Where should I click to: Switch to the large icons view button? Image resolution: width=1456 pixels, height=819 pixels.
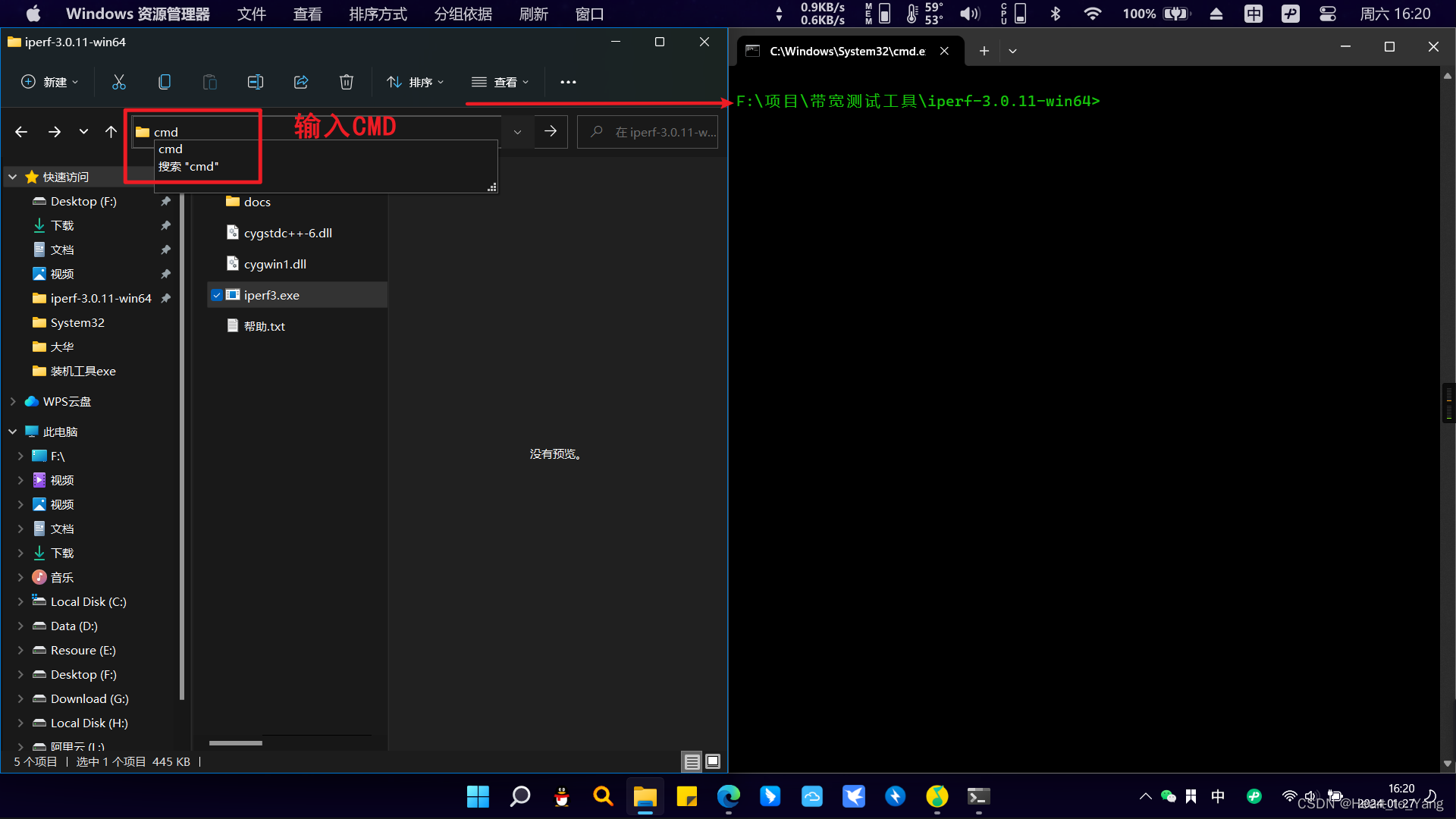click(x=713, y=761)
